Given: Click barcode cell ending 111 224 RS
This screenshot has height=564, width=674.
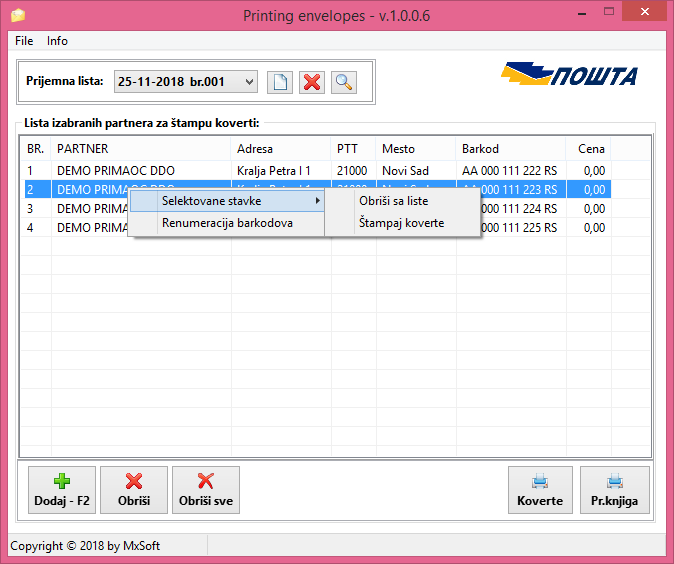Looking at the screenshot, I should 519,208.
